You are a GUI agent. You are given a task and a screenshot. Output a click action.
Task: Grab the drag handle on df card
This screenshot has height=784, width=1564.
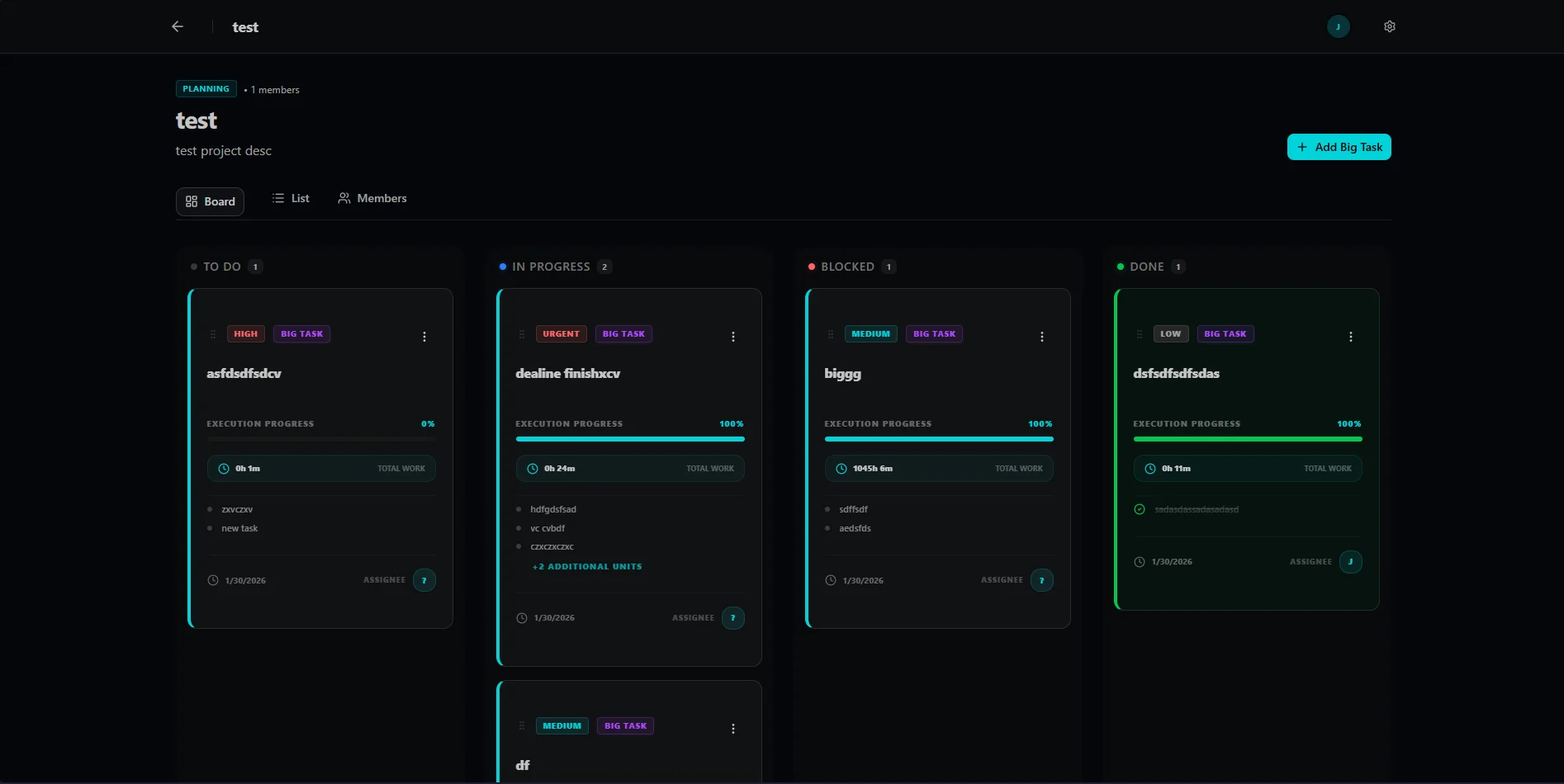522,726
